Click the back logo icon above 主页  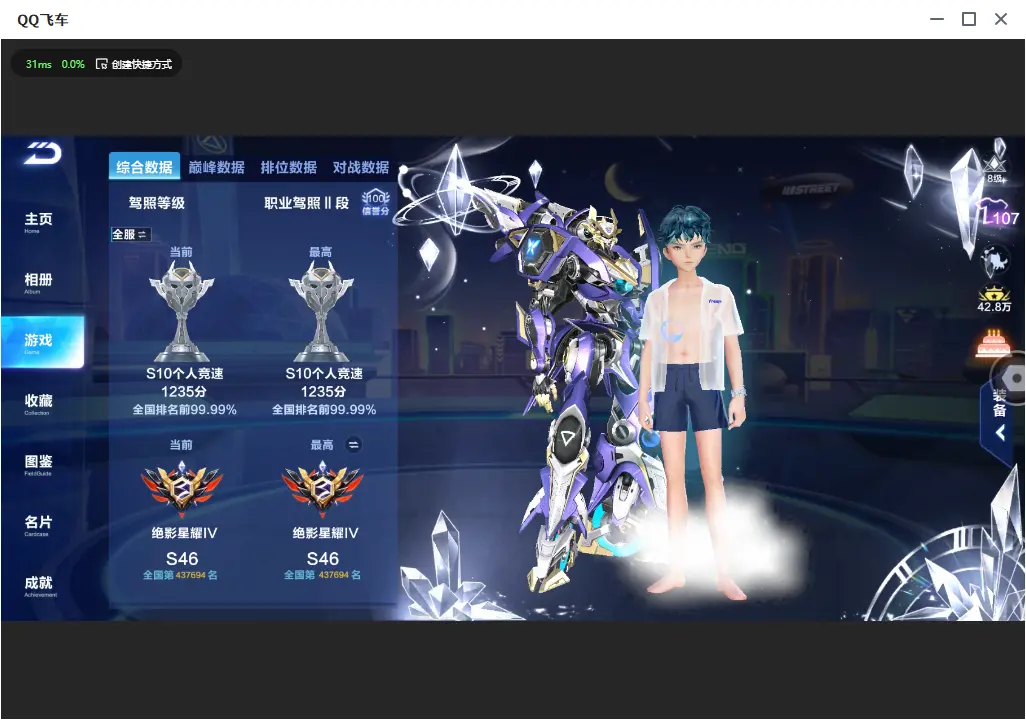pyautogui.click(x=43, y=153)
